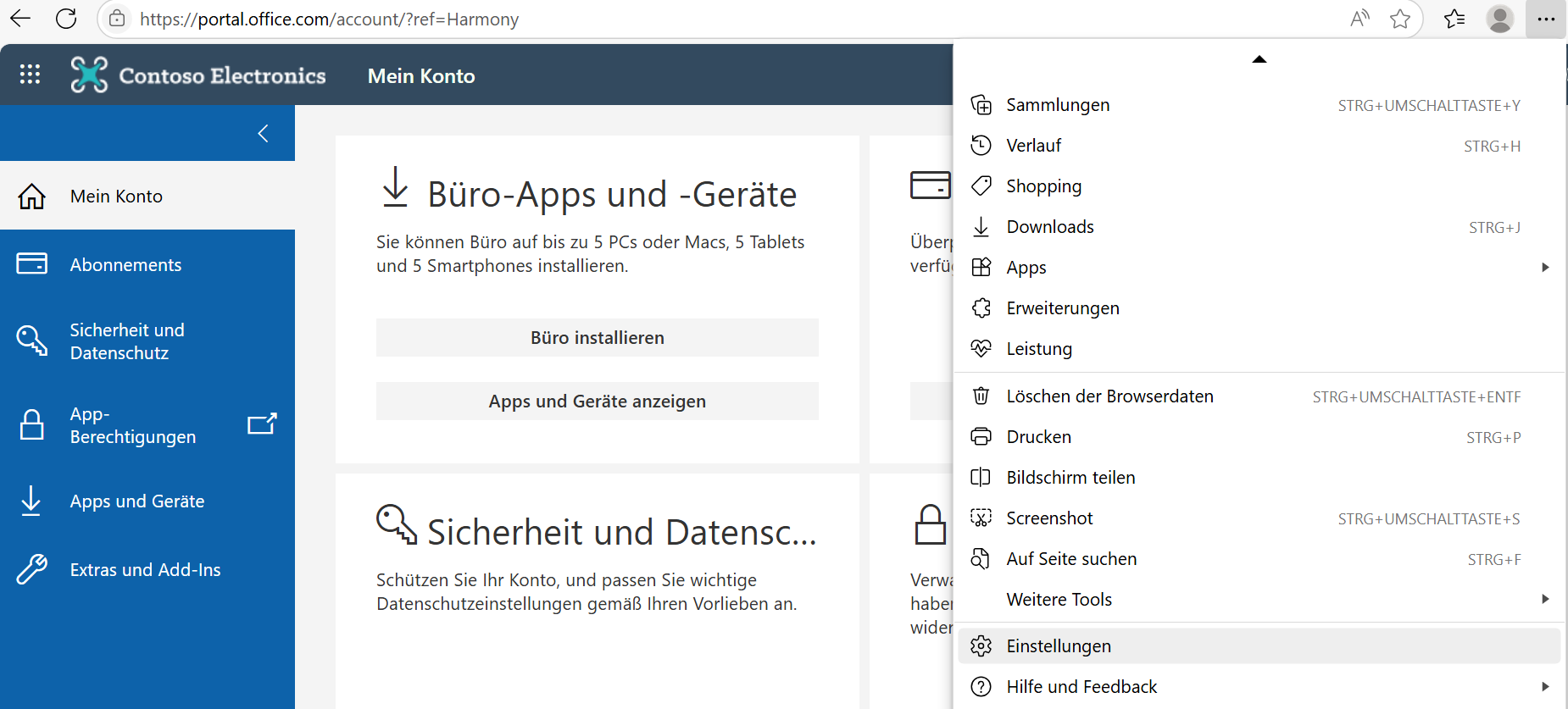Click the Sicherheit und Datensc... heading
This screenshot has height=709, width=1568.
coord(622,532)
